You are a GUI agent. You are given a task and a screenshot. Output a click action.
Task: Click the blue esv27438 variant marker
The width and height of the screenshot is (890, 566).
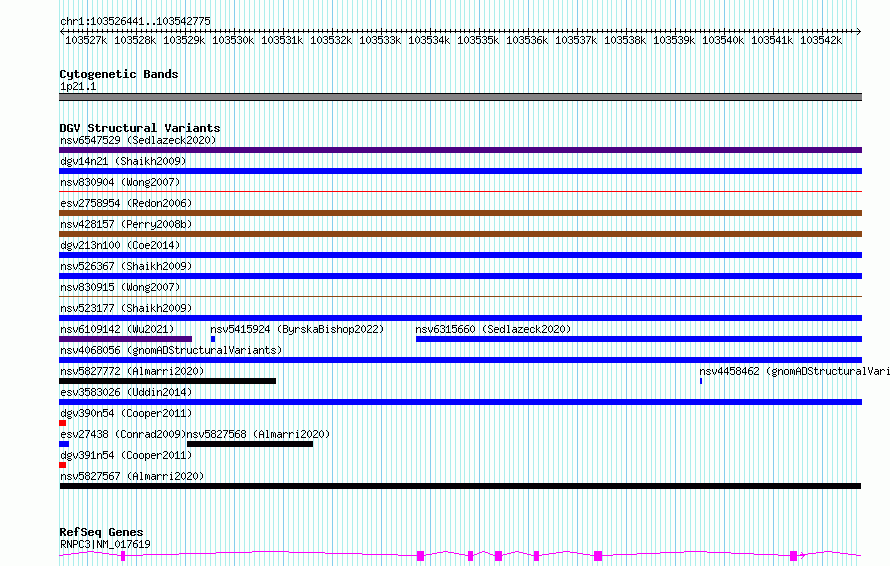click(x=64, y=444)
